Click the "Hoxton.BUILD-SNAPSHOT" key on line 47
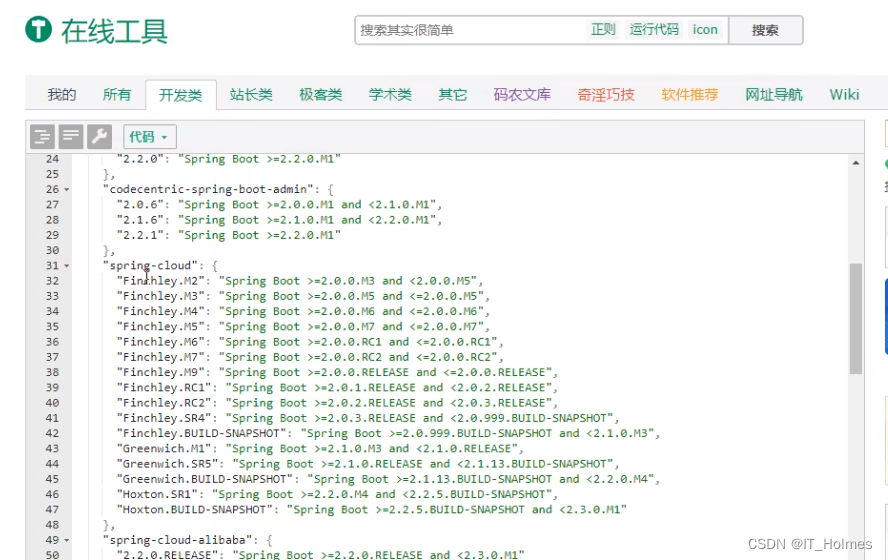This screenshot has width=888, height=560. coord(194,510)
